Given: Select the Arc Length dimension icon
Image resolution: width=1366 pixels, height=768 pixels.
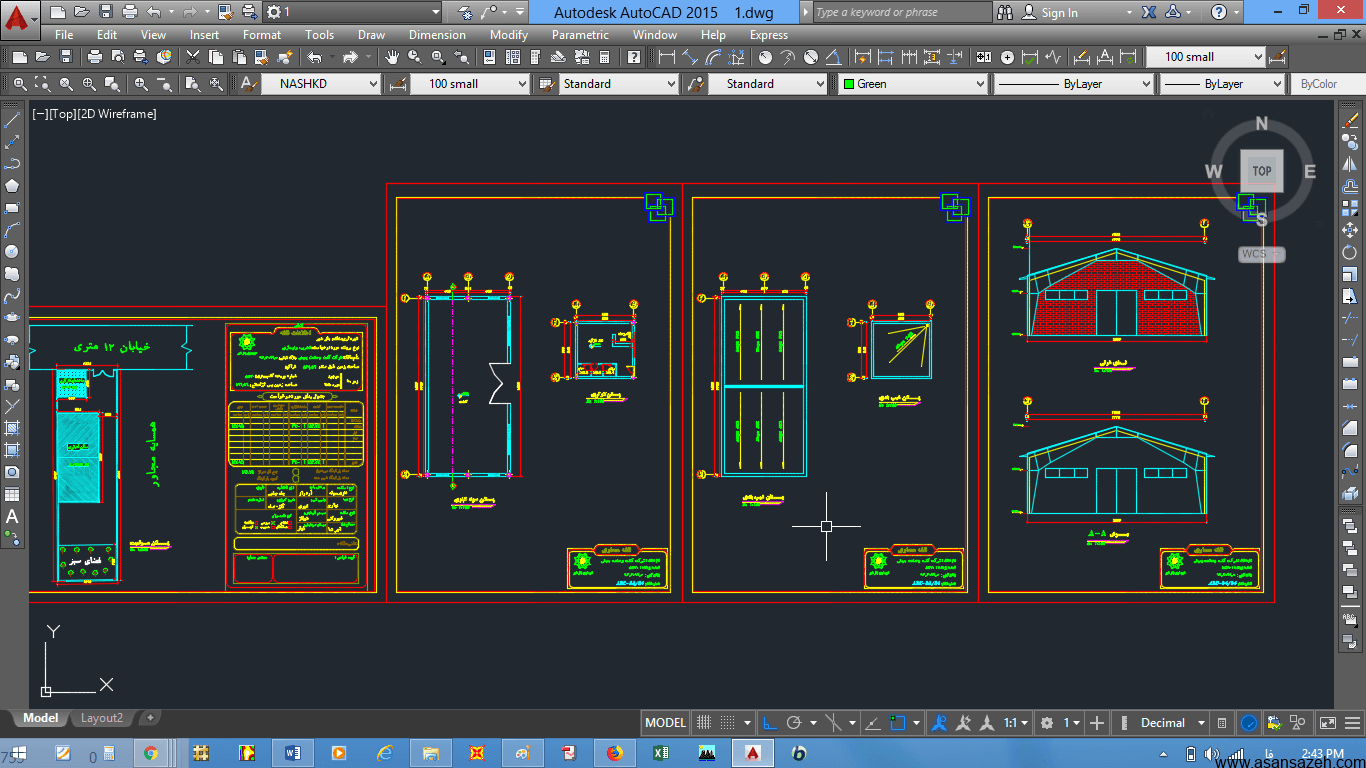Looking at the screenshot, I should 714,57.
